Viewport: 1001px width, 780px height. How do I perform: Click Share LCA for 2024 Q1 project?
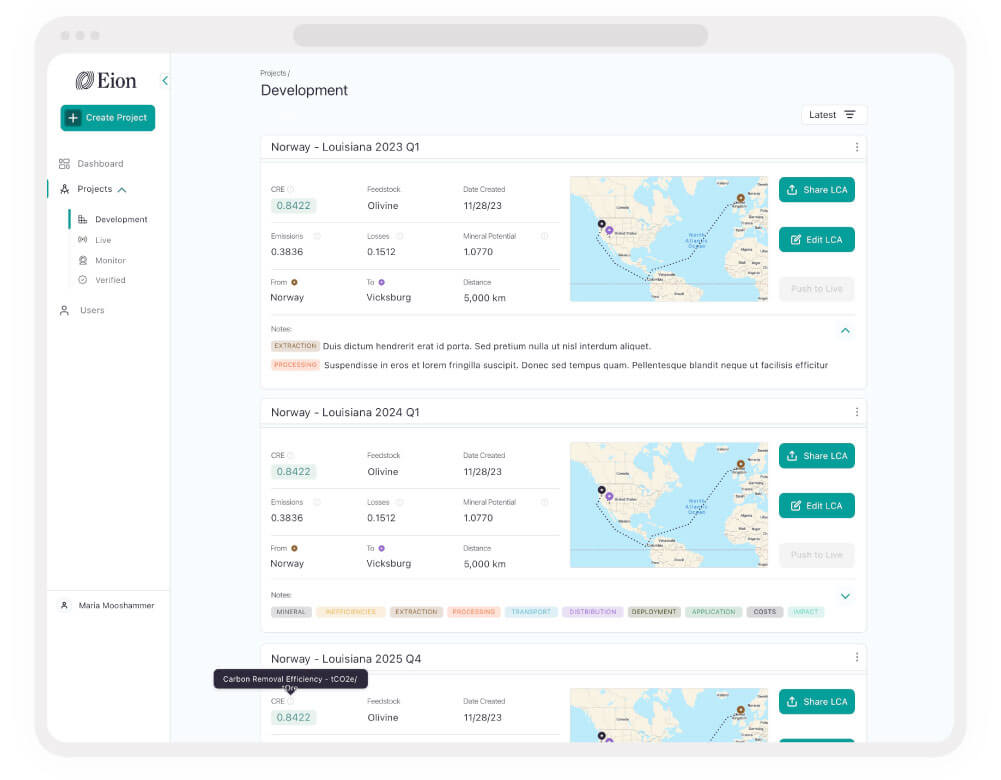pyautogui.click(x=817, y=456)
